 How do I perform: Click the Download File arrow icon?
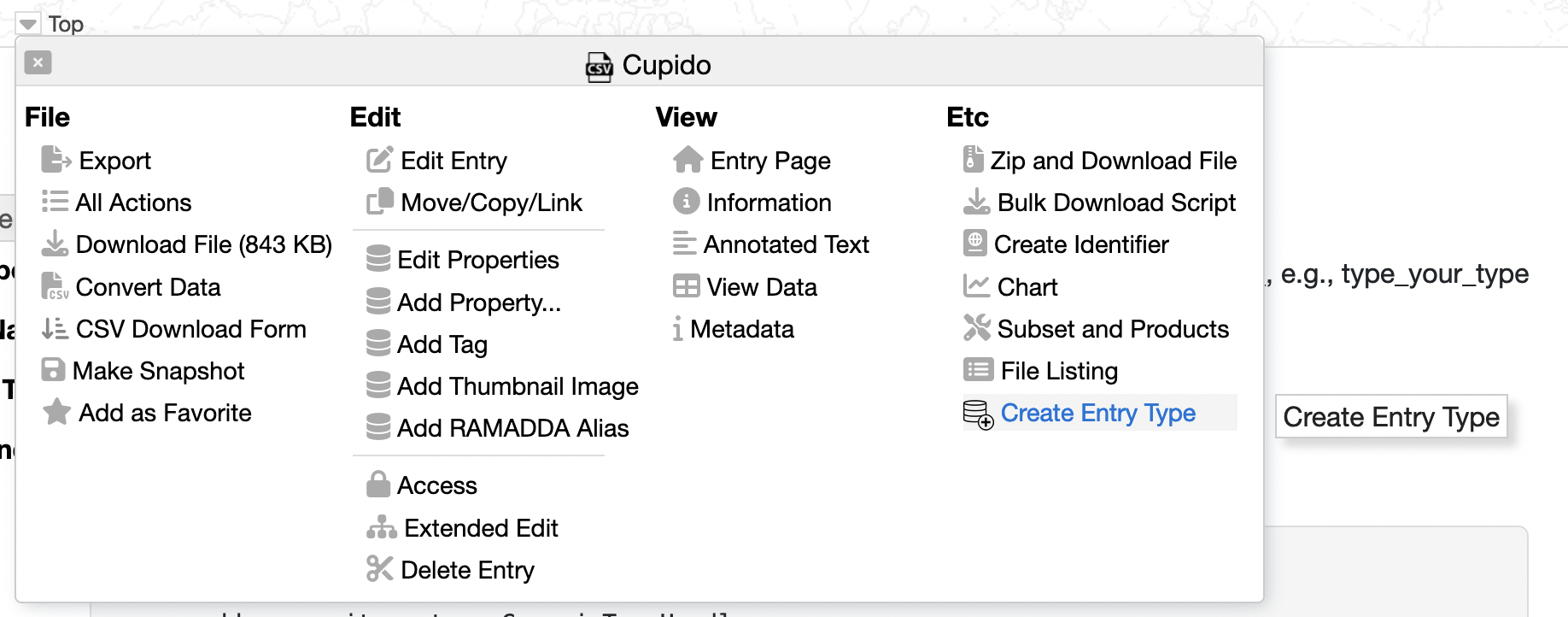[x=55, y=244]
